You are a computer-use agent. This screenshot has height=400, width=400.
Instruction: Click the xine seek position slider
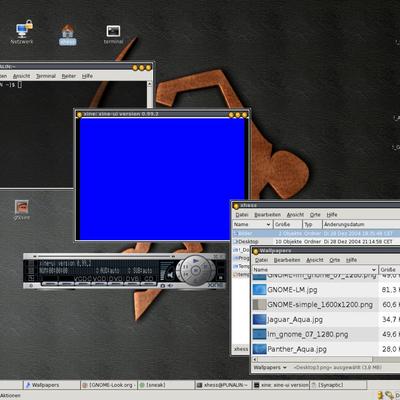coord(105,256)
